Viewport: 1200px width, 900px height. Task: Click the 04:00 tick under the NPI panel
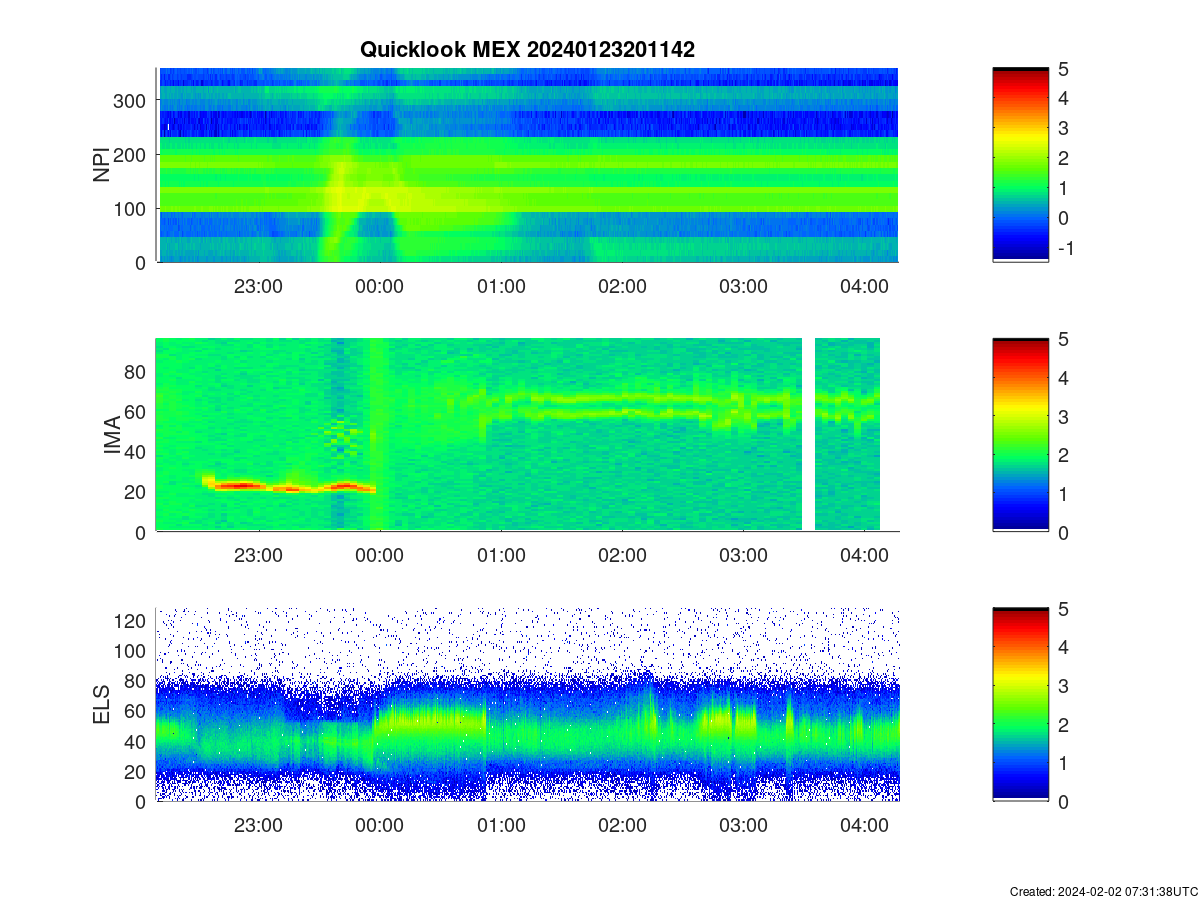pos(864,286)
